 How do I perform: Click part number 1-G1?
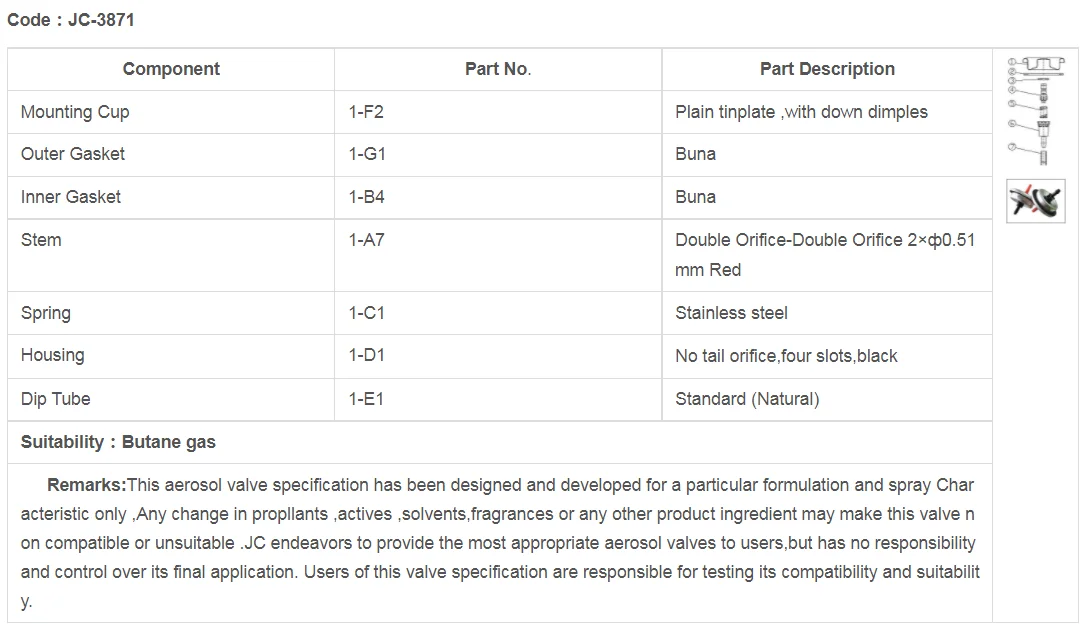point(367,154)
